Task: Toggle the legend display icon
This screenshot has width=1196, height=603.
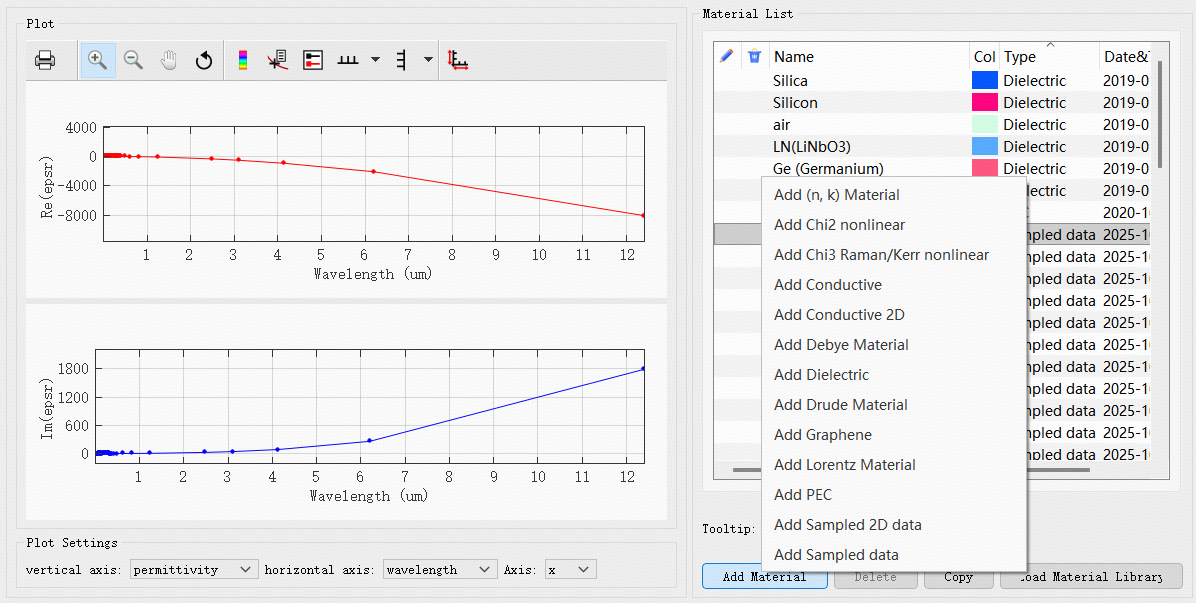Action: point(312,60)
